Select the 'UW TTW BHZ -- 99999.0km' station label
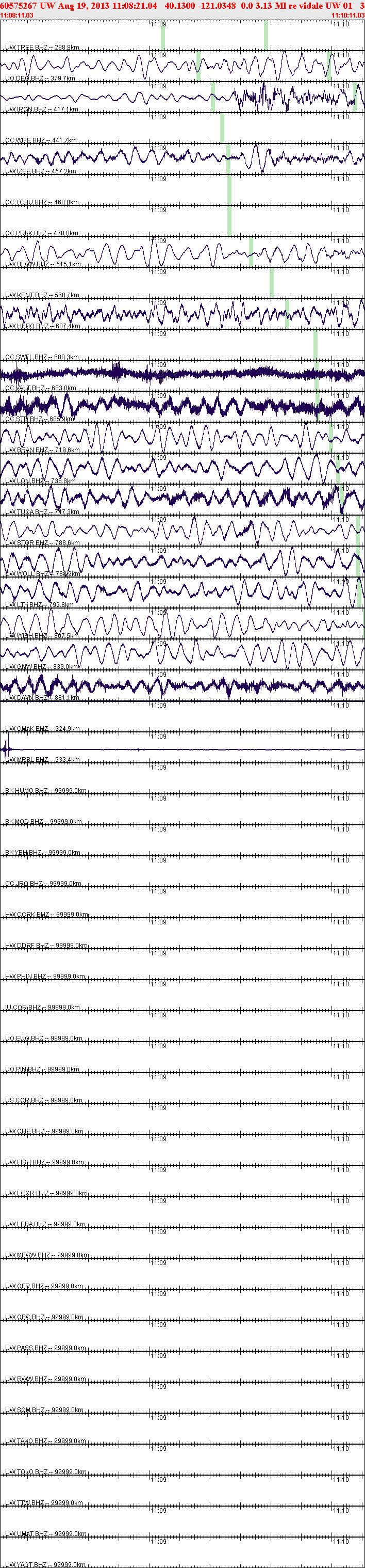 pos(44,1504)
